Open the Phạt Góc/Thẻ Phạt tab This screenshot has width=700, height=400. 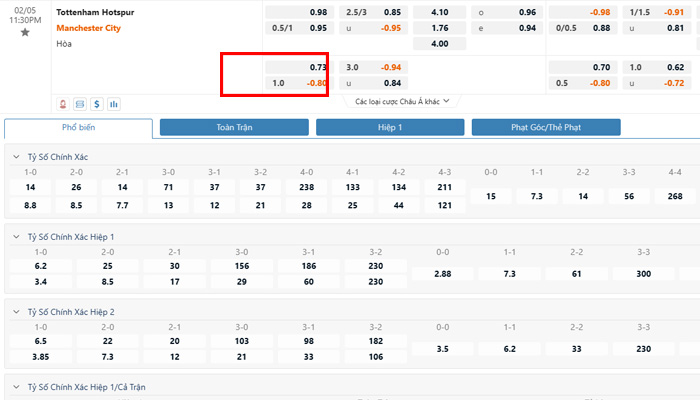pyautogui.click(x=546, y=128)
